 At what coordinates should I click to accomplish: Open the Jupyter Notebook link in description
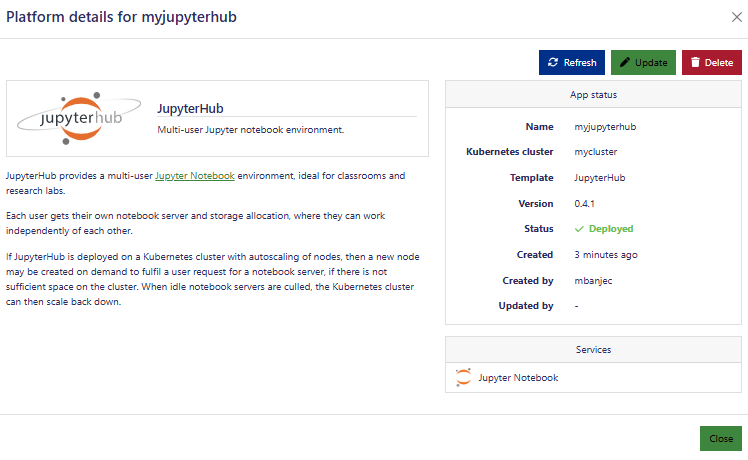195,176
